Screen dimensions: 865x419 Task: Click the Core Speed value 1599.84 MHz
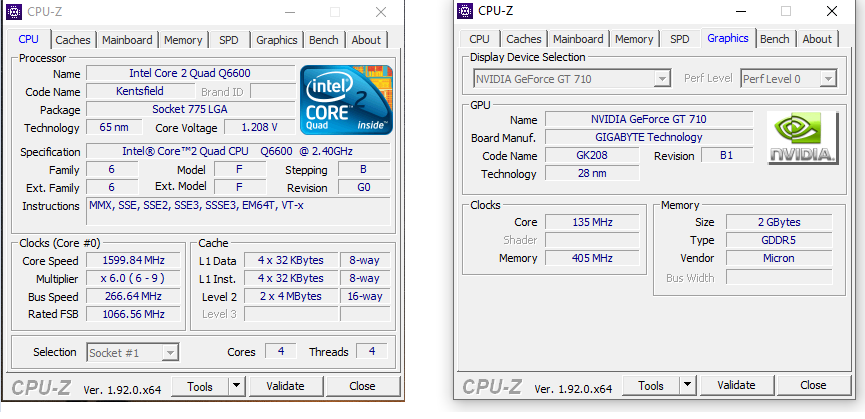click(x=133, y=260)
